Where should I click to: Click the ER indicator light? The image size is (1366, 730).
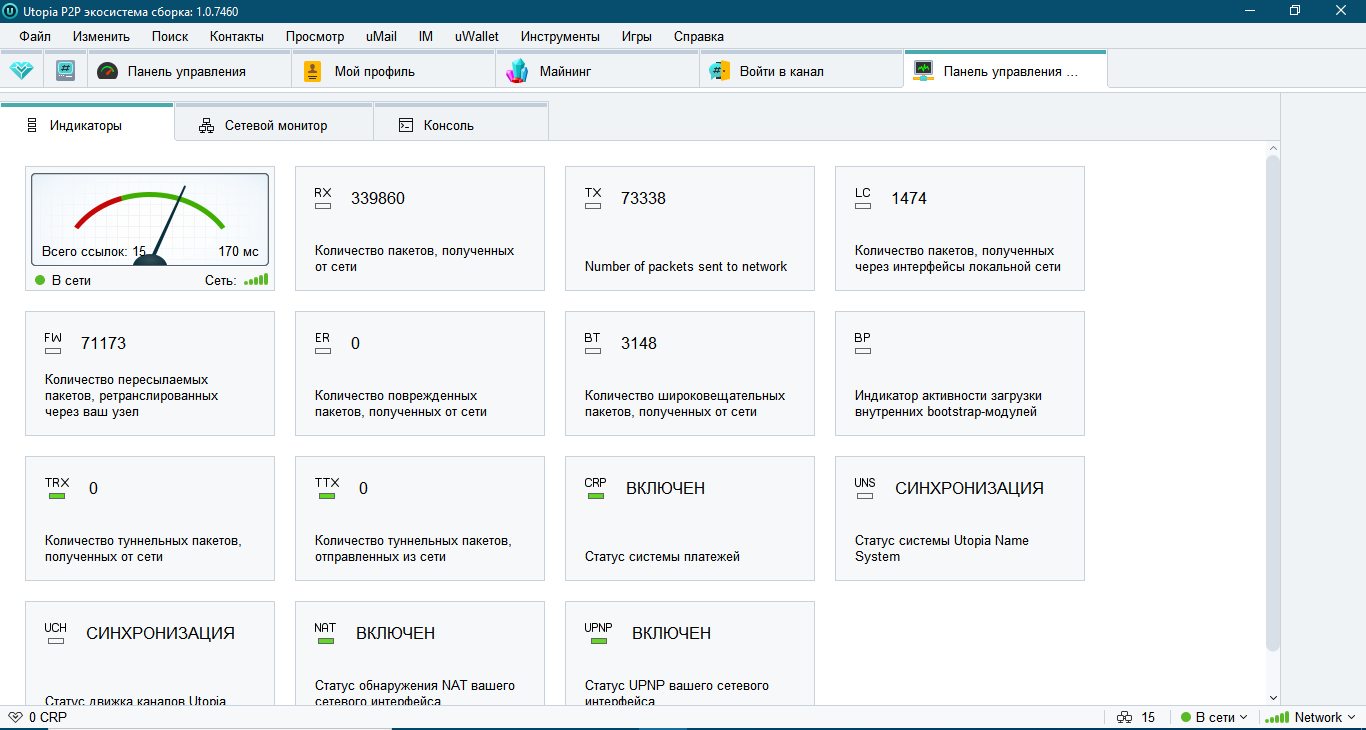point(323,351)
